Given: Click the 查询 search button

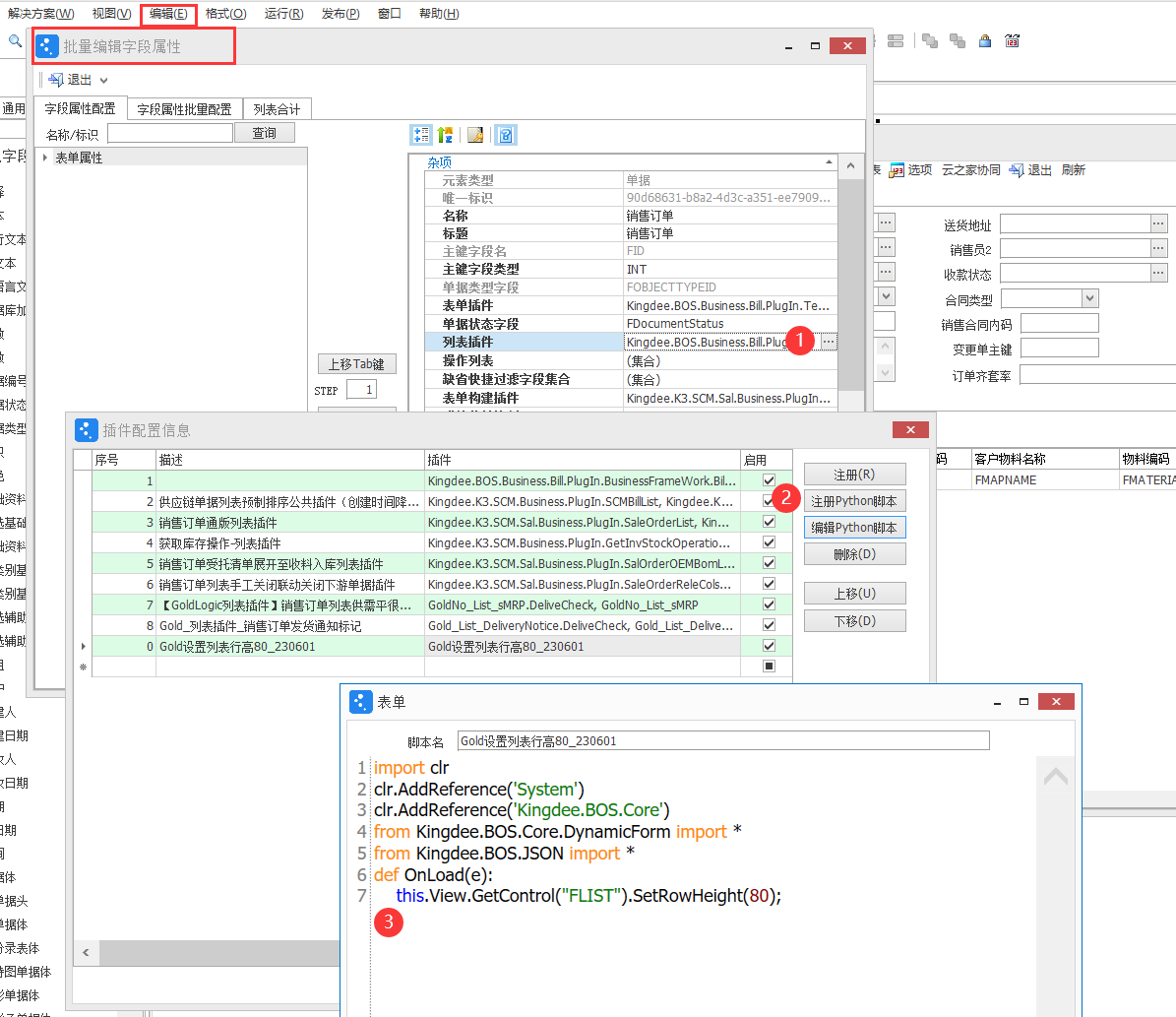Looking at the screenshot, I should 264,133.
